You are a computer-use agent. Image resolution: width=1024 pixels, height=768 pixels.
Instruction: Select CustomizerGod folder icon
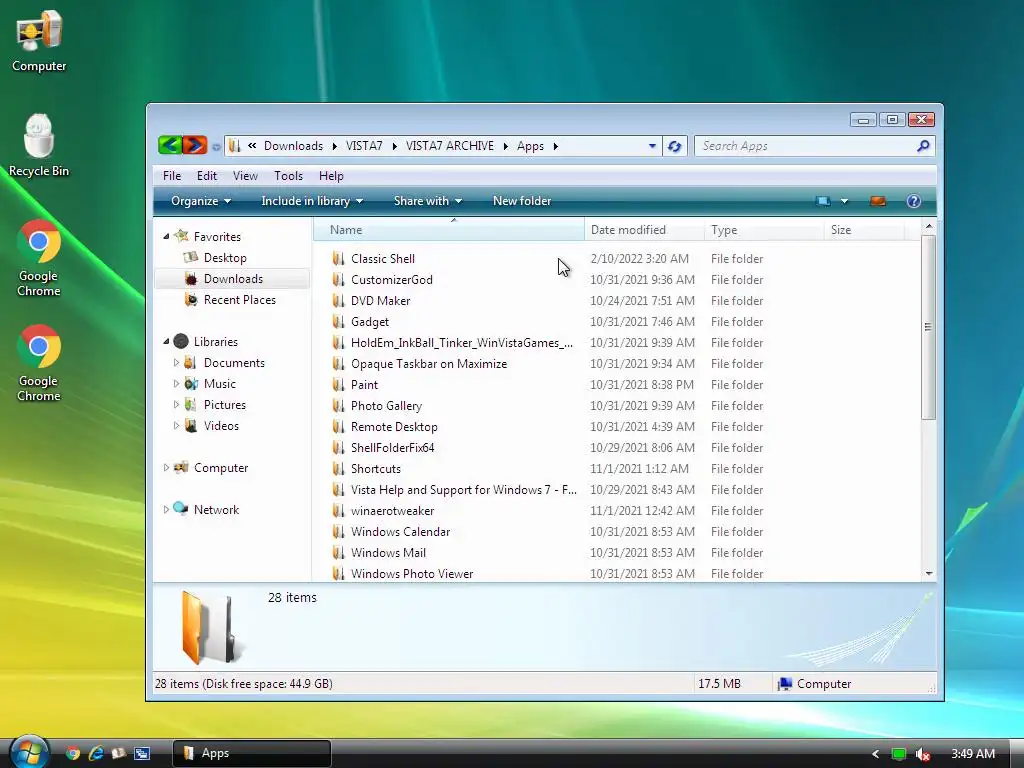coord(338,280)
